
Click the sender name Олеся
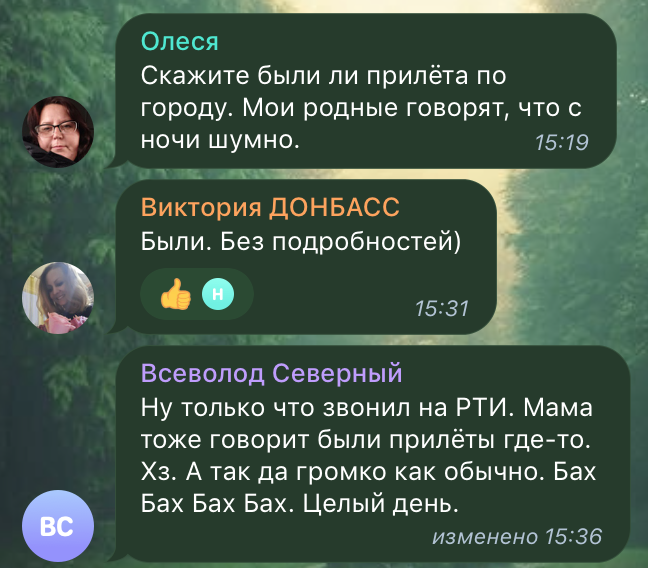point(179,41)
